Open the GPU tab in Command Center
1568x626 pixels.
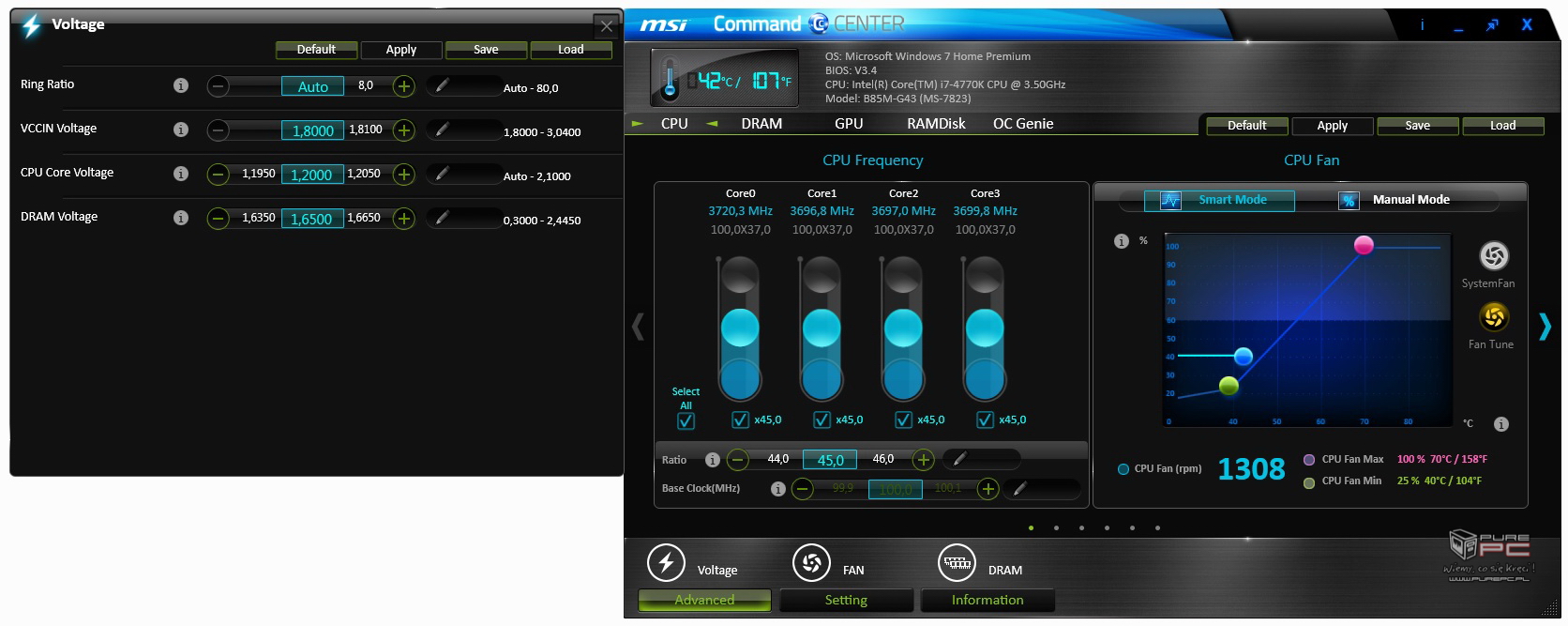849,124
